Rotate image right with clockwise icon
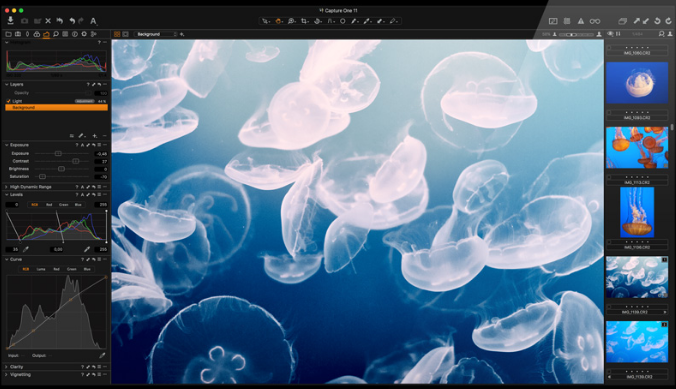 click(x=668, y=21)
